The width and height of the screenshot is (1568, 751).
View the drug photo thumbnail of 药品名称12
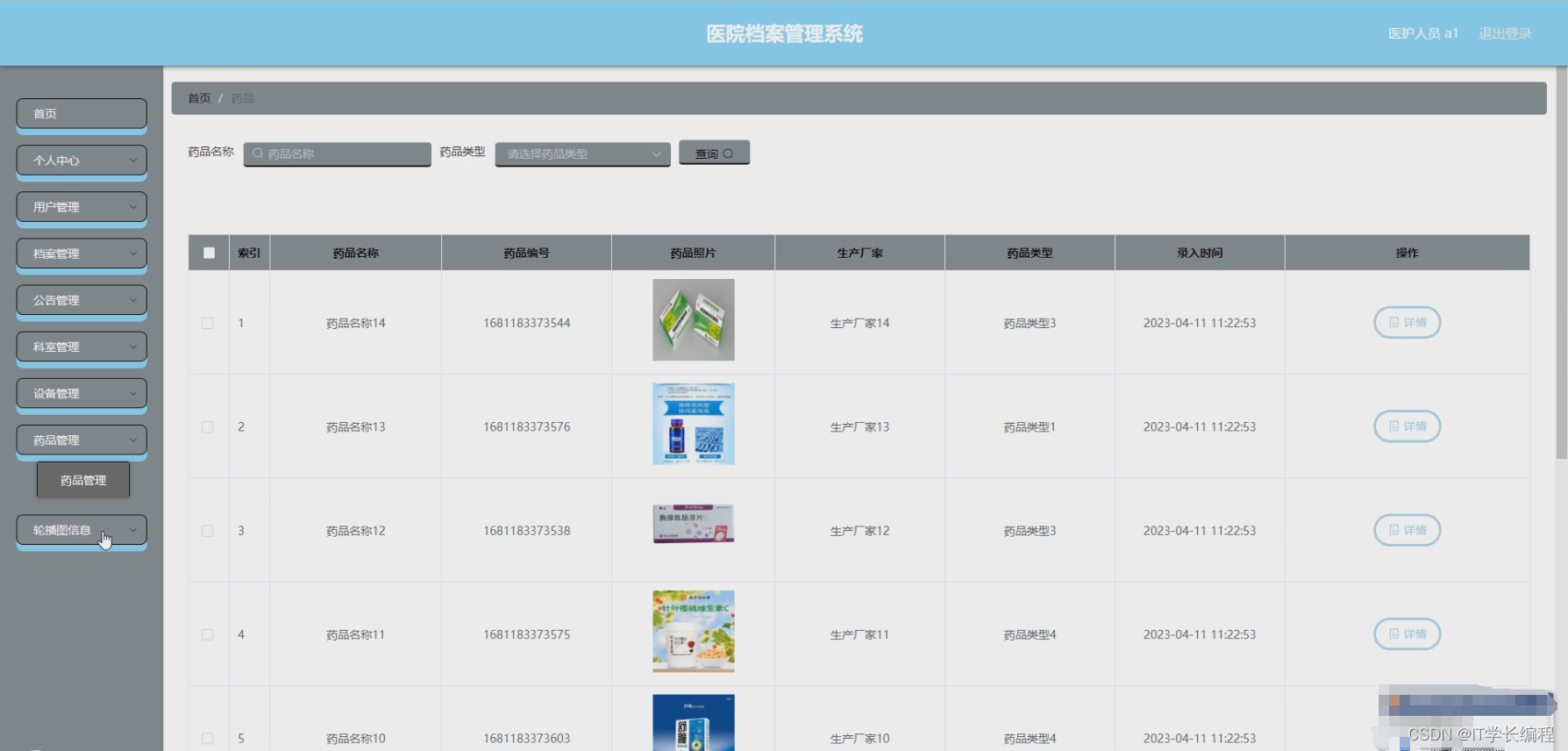(694, 524)
